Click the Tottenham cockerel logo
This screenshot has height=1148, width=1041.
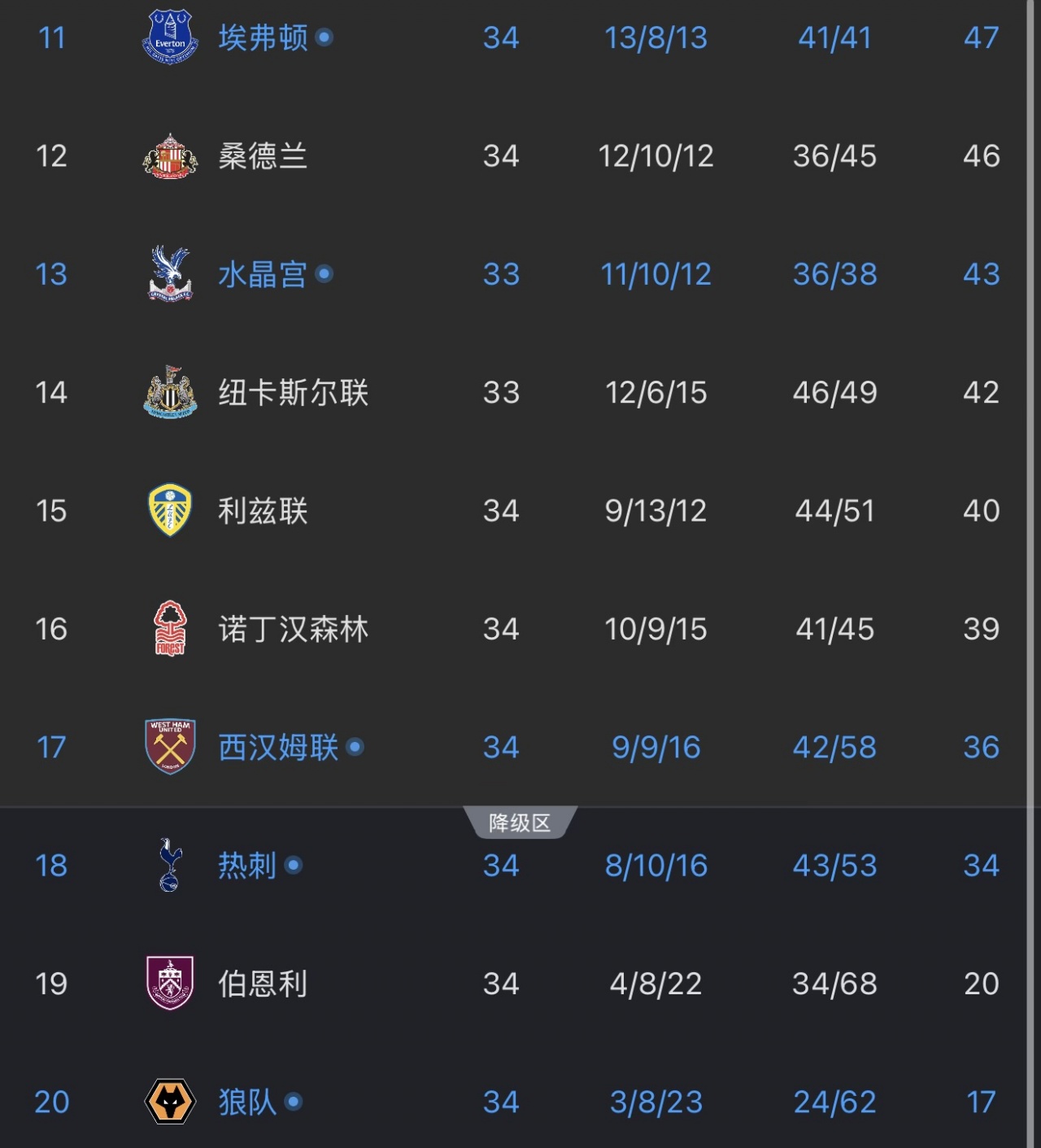coord(170,865)
